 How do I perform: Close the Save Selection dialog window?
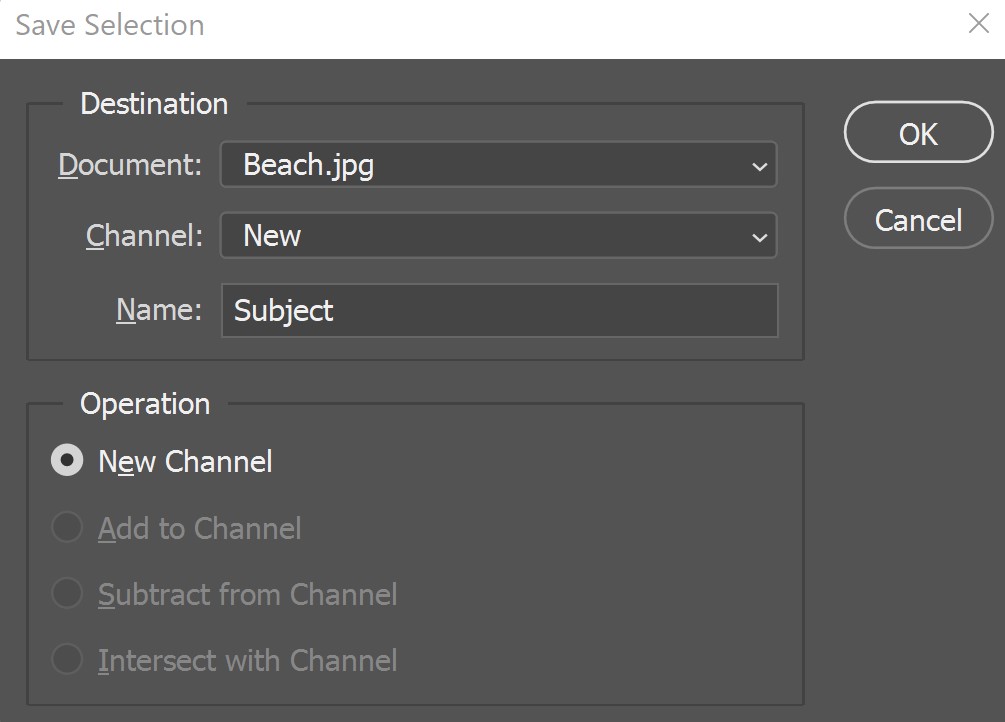979,24
